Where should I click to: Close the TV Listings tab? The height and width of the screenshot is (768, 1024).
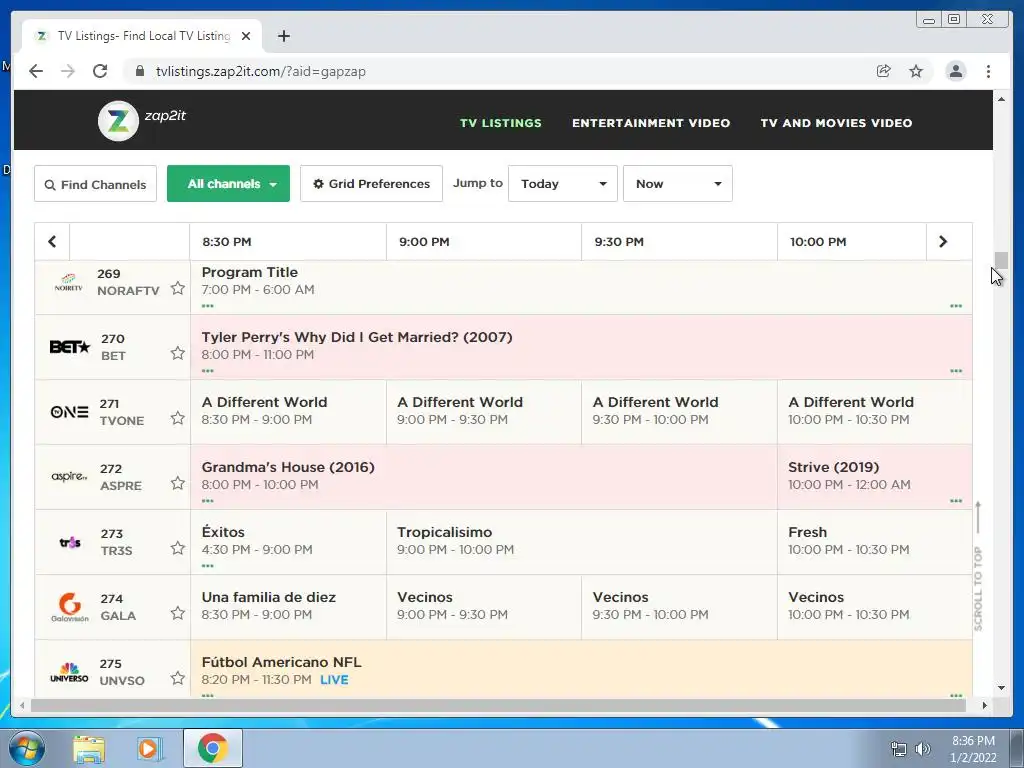[x=246, y=36]
